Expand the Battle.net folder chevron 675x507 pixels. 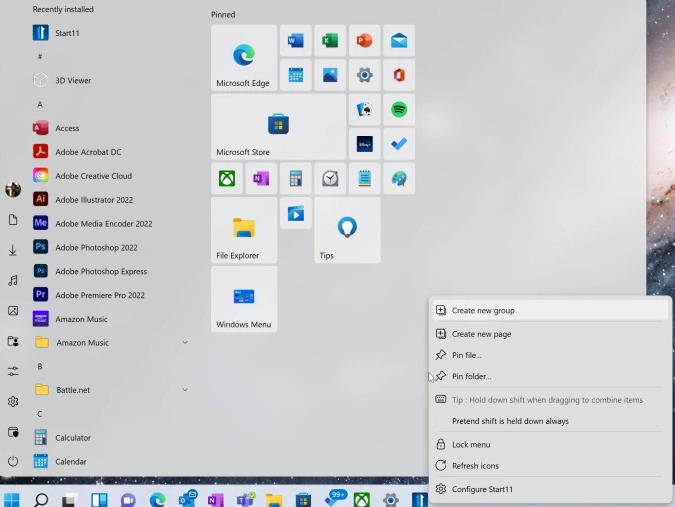click(185, 390)
